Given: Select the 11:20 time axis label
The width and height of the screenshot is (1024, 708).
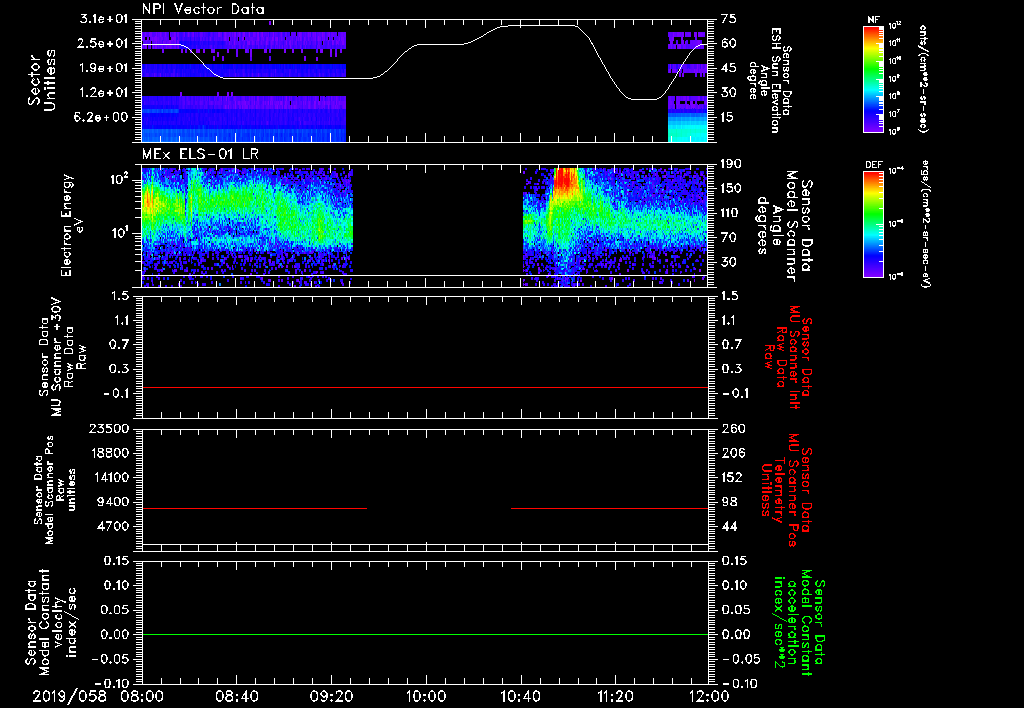Looking at the screenshot, I should tap(615, 696).
